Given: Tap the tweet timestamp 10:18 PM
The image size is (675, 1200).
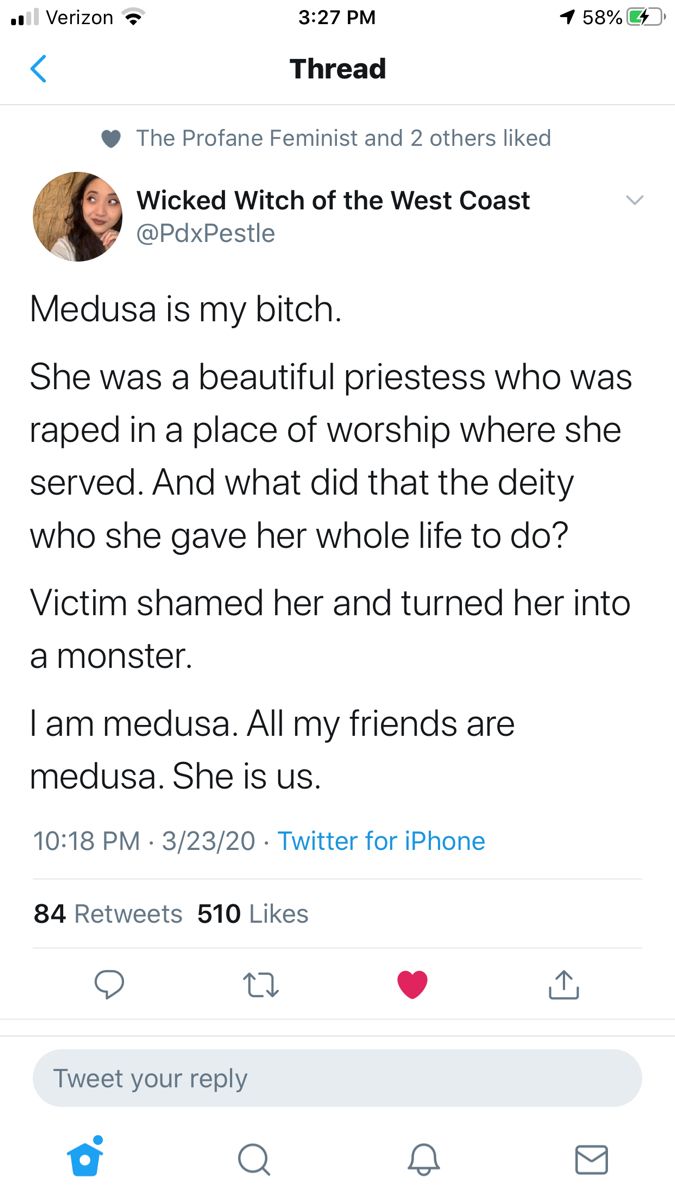Looking at the screenshot, I should click(x=87, y=841).
